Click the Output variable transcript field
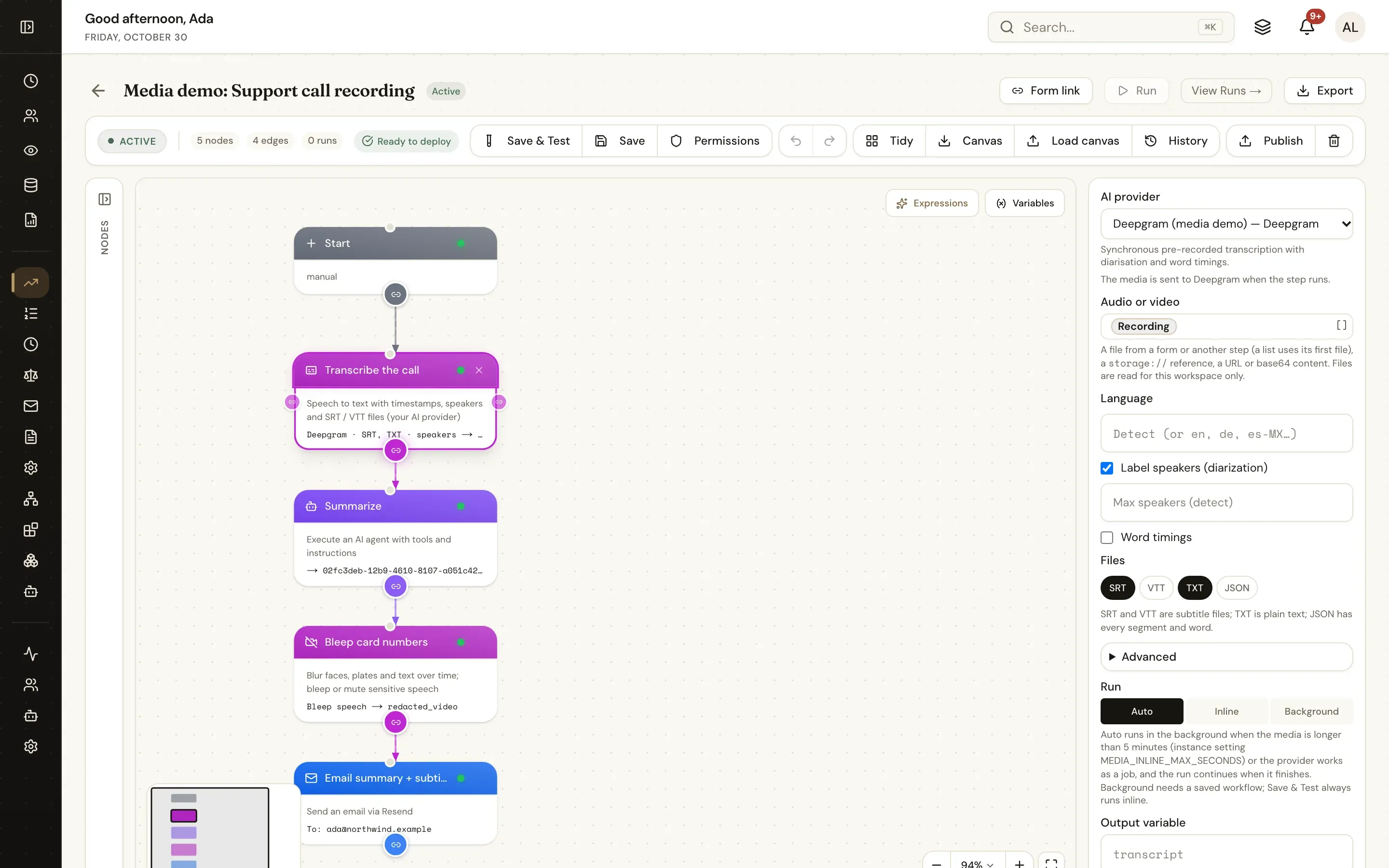 click(1226, 852)
